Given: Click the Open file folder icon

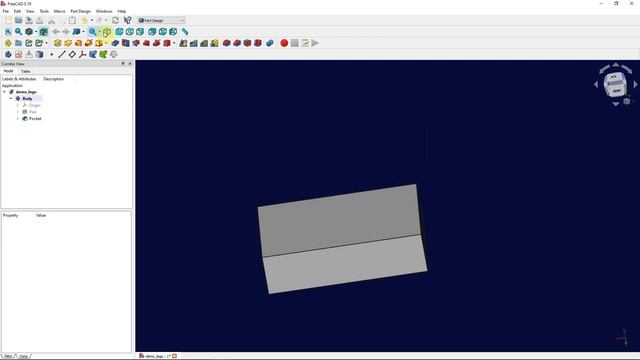Looking at the screenshot, I should (19, 20).
